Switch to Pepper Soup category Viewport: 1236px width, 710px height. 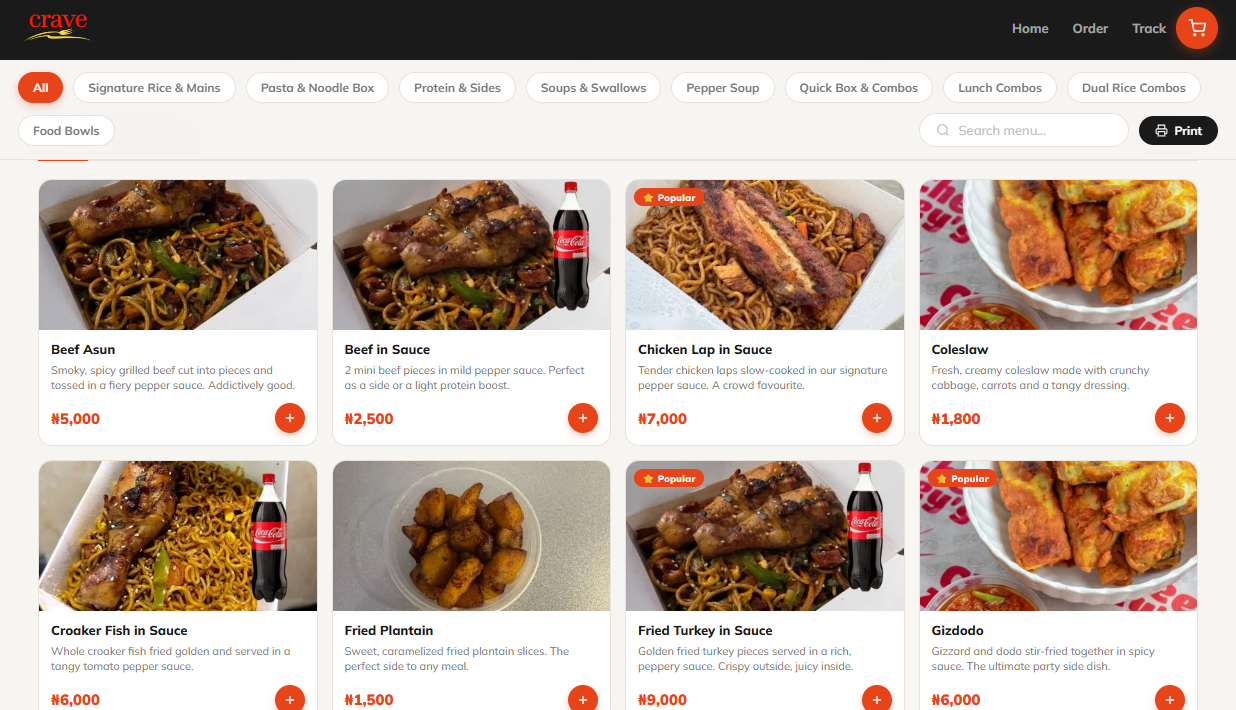[x=722, y=88]
